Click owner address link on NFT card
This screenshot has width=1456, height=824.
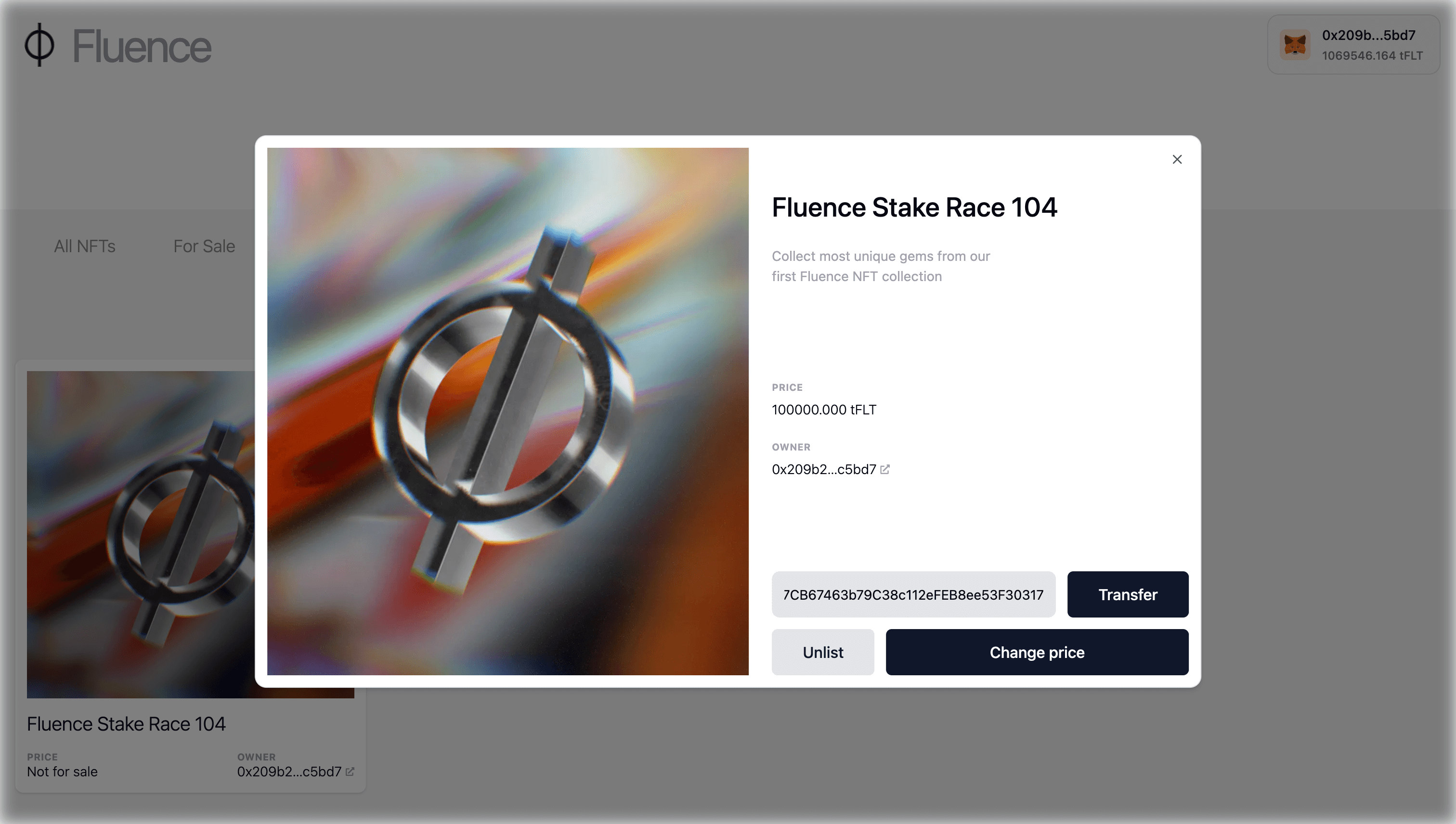coord(289,772)
